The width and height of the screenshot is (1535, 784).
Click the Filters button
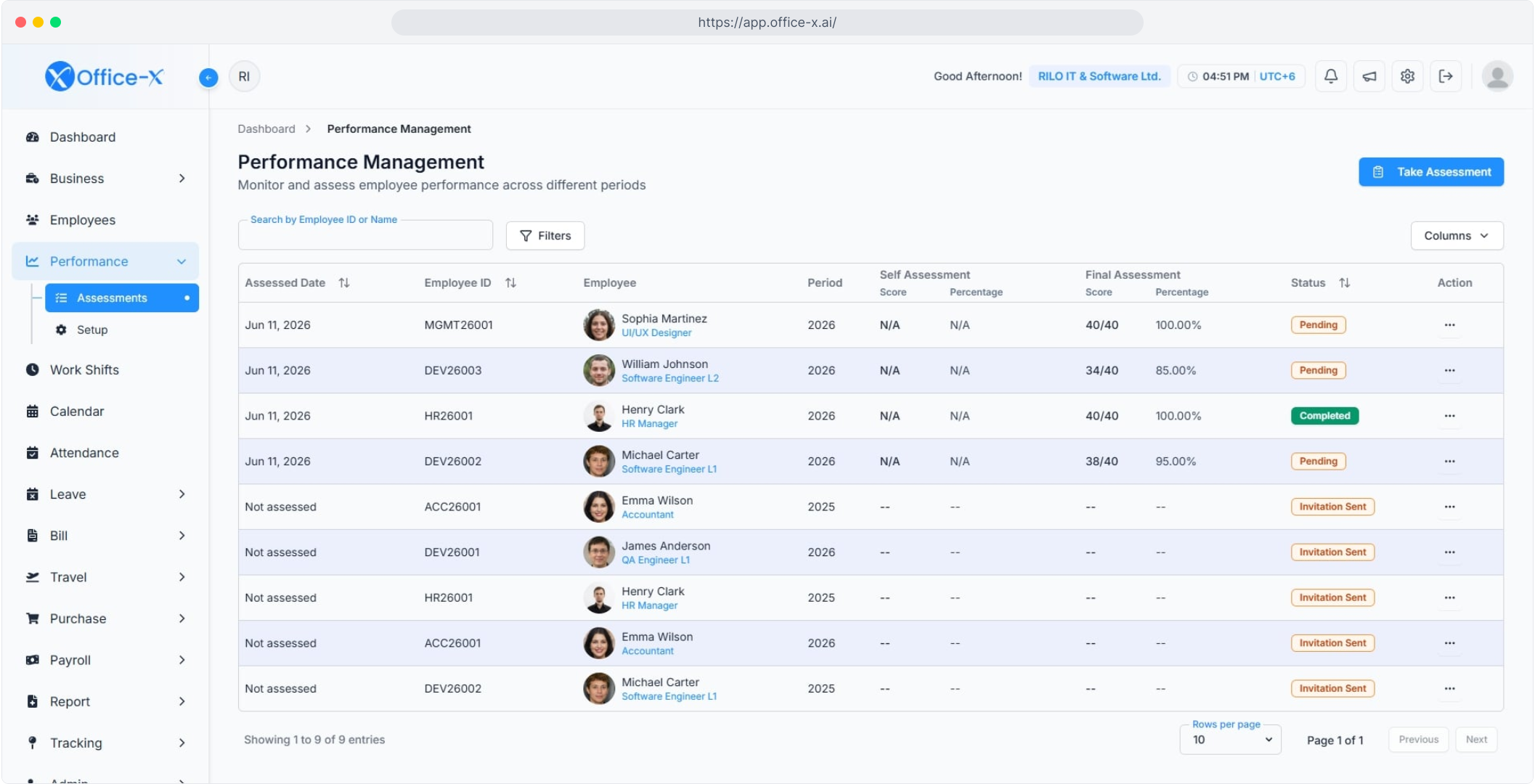545,236
